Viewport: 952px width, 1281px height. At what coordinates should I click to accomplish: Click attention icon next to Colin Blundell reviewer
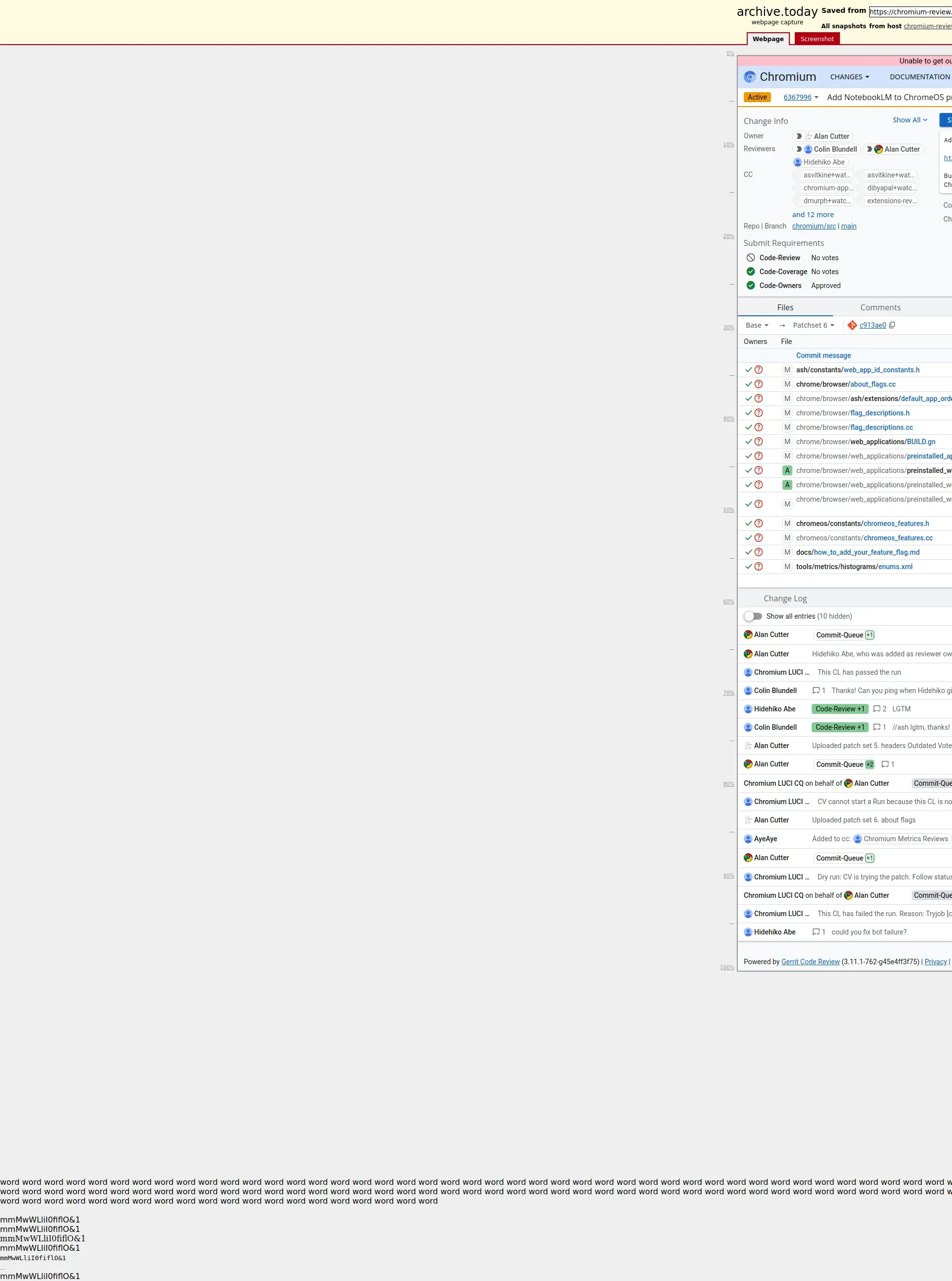pos(799,149)
